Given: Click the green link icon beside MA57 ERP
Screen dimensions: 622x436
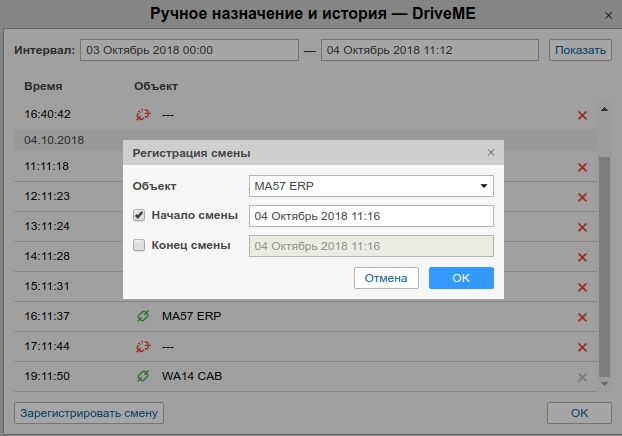Looking at the screenshot, I should pyautogui.click(x=142, y=317).
